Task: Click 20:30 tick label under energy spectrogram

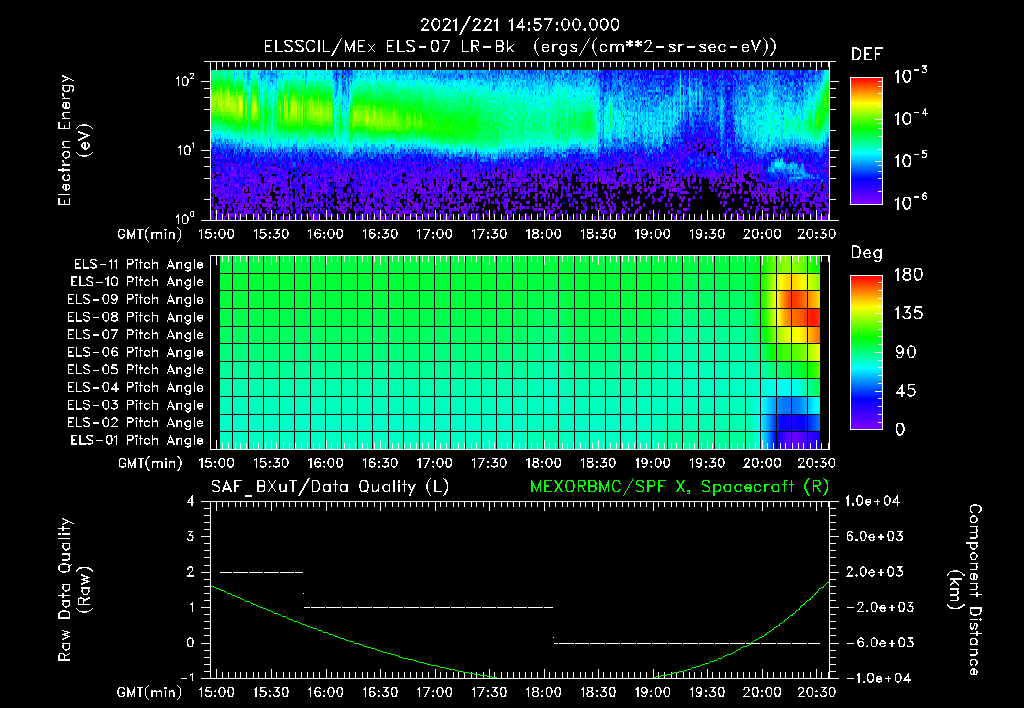Action: (816, 234)
